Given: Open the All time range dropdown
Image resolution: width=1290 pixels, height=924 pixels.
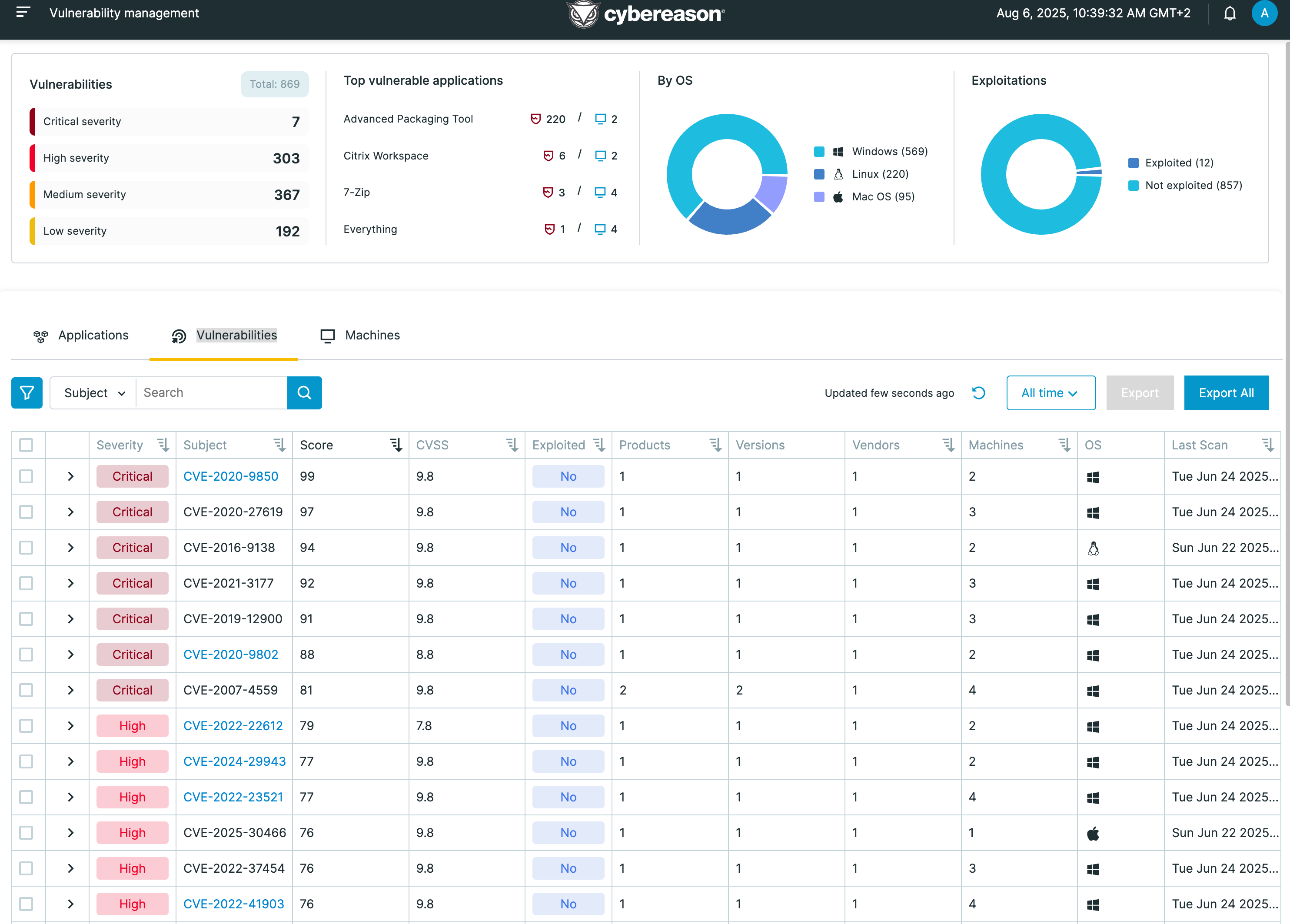Looking at the screenshot, I should [1050, 393].
